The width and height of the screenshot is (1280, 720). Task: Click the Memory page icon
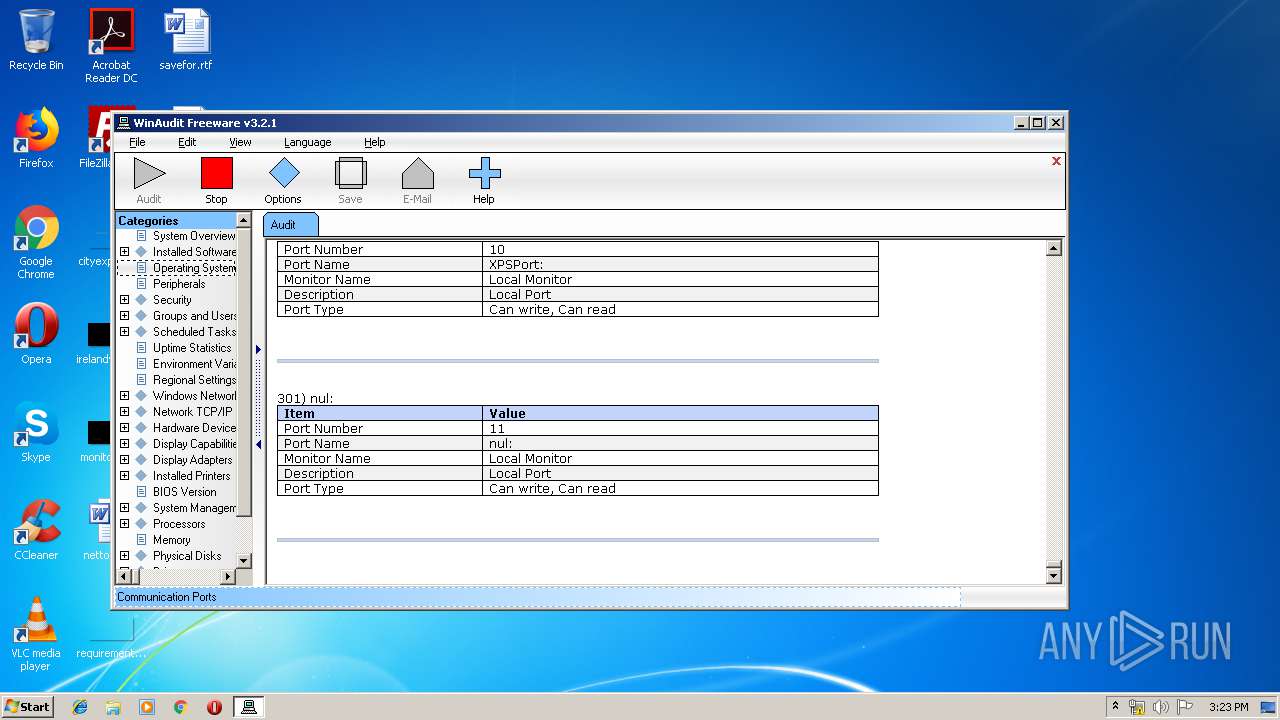pos(141,540)
